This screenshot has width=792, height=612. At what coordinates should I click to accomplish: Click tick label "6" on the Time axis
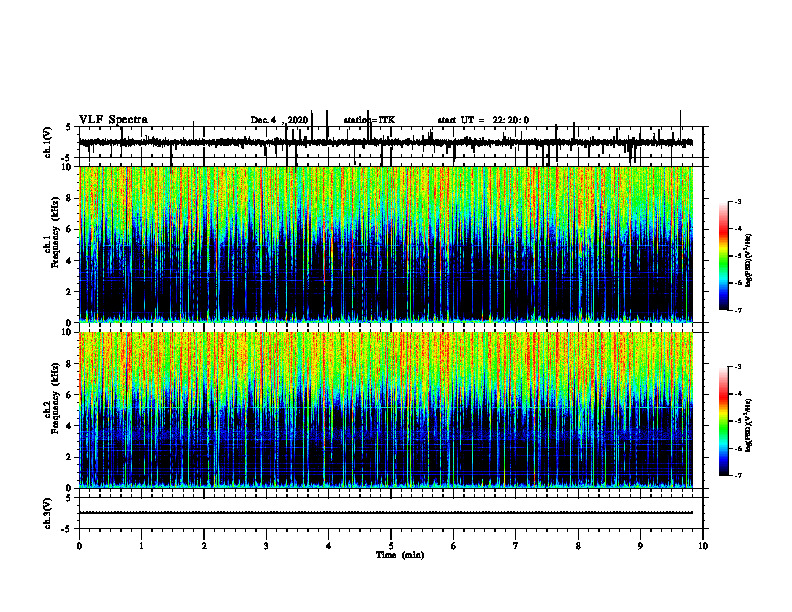(x=453, y=546)
